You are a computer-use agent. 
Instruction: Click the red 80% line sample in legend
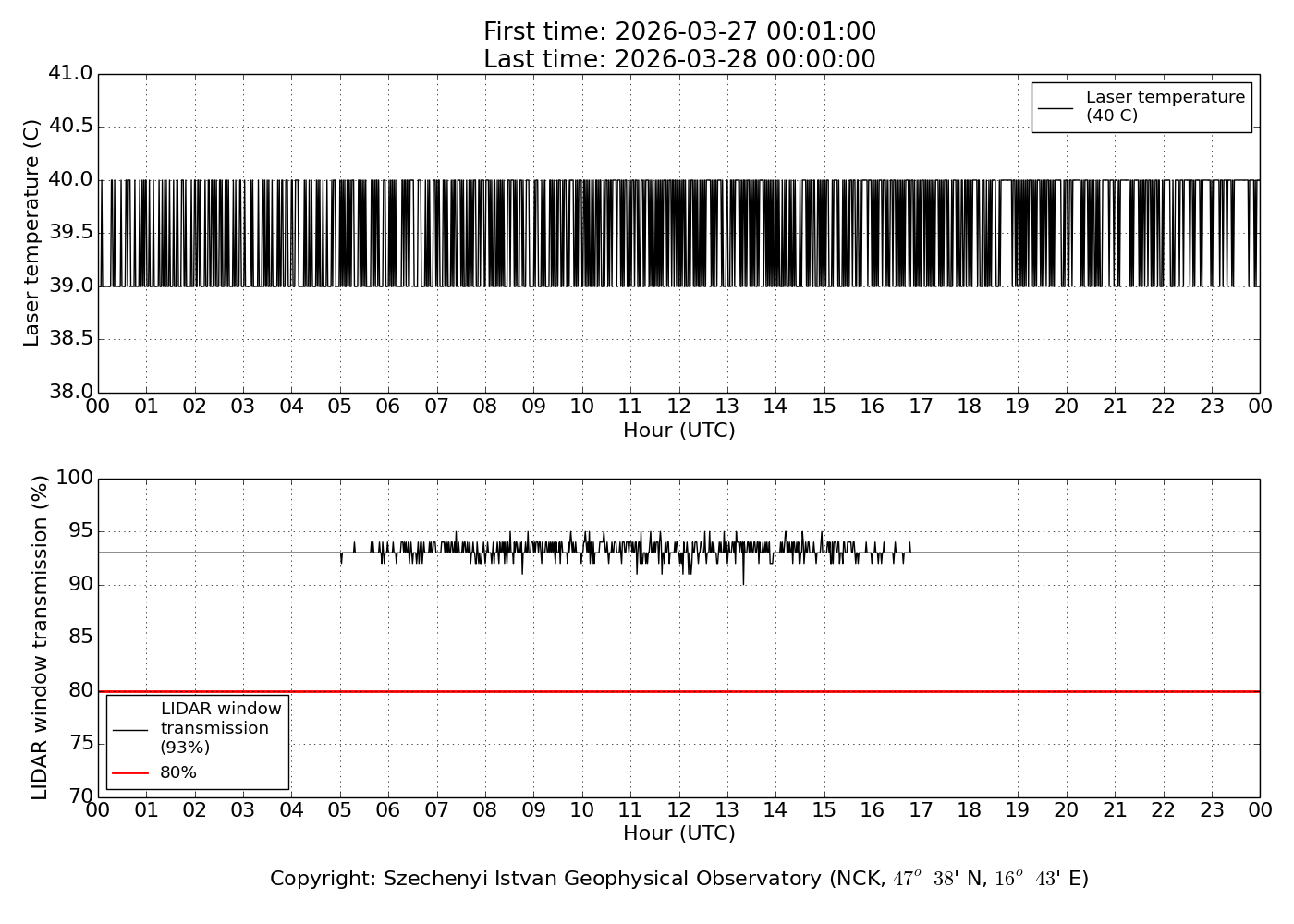[130, 772]
